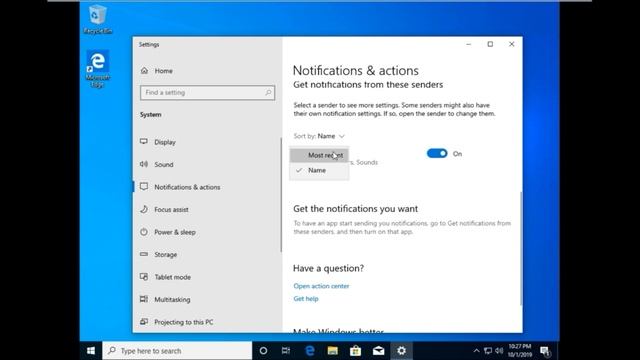This screenshot has width=640, height=360.
Task: Expand the Sort by Name dropdown
Action: tap(319, 136)
